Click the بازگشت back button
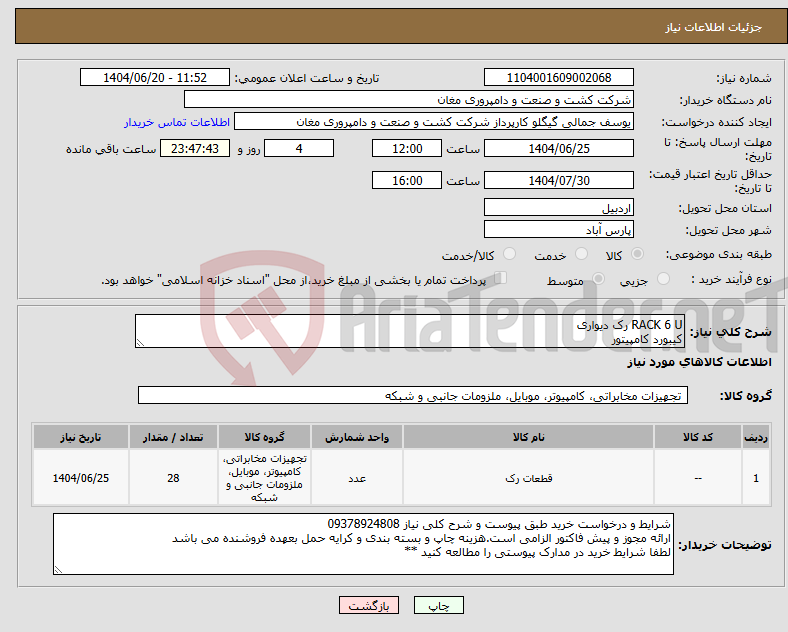The height and width of the screenshot is (632, 788). (369, 605)
